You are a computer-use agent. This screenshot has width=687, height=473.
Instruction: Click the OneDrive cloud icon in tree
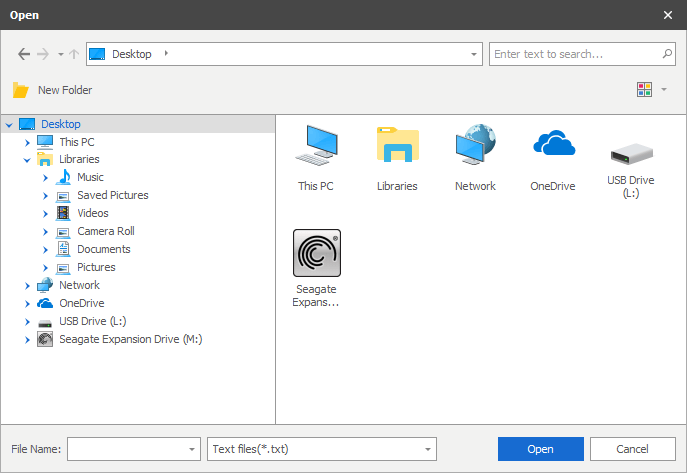[x=45, y=303]
